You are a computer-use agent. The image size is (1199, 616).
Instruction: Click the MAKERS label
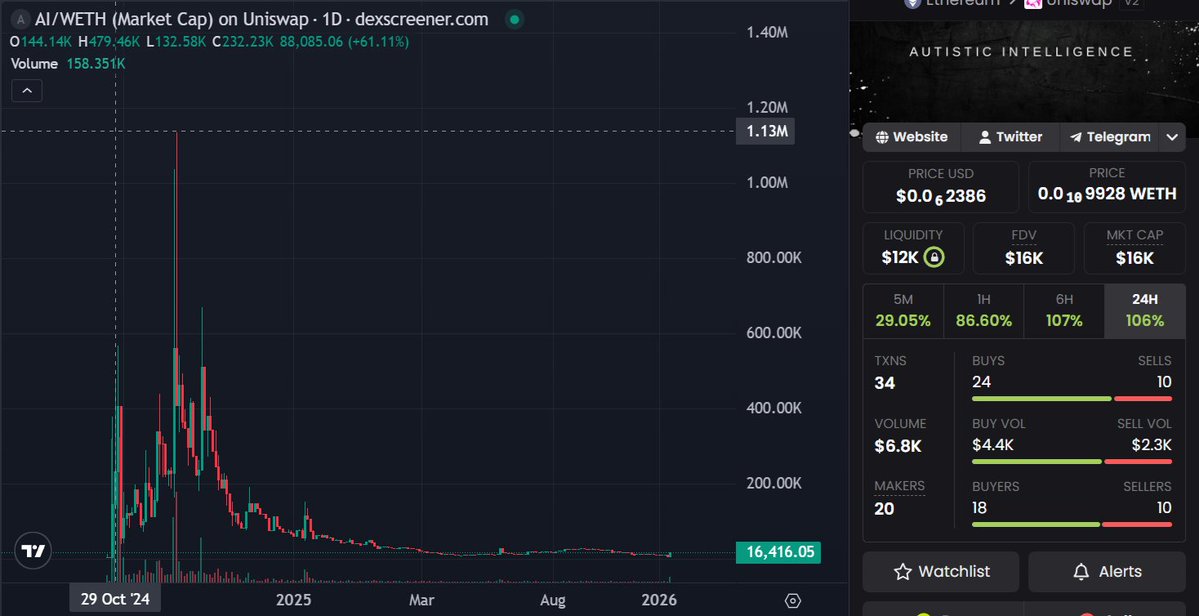click(900, 486)
